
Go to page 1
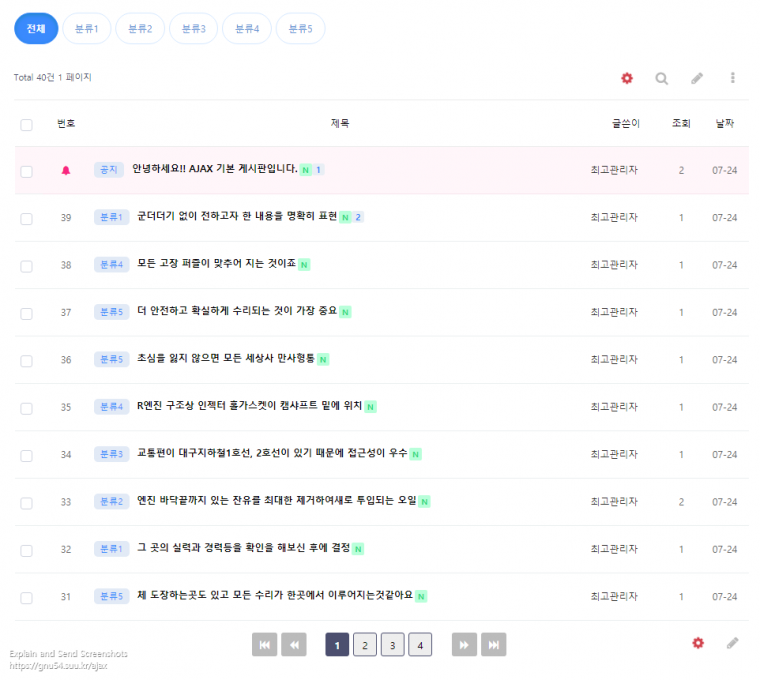337,645
